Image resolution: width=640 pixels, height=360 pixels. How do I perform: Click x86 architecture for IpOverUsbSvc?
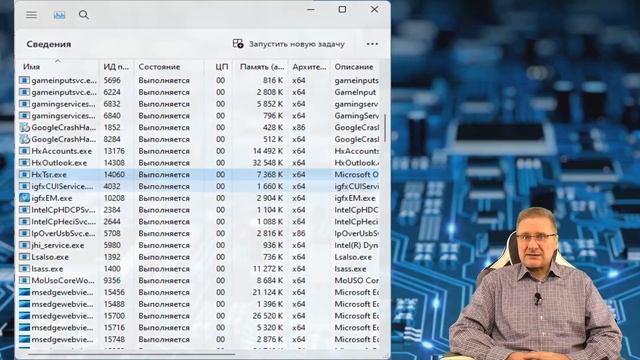(x=299, y=233)
